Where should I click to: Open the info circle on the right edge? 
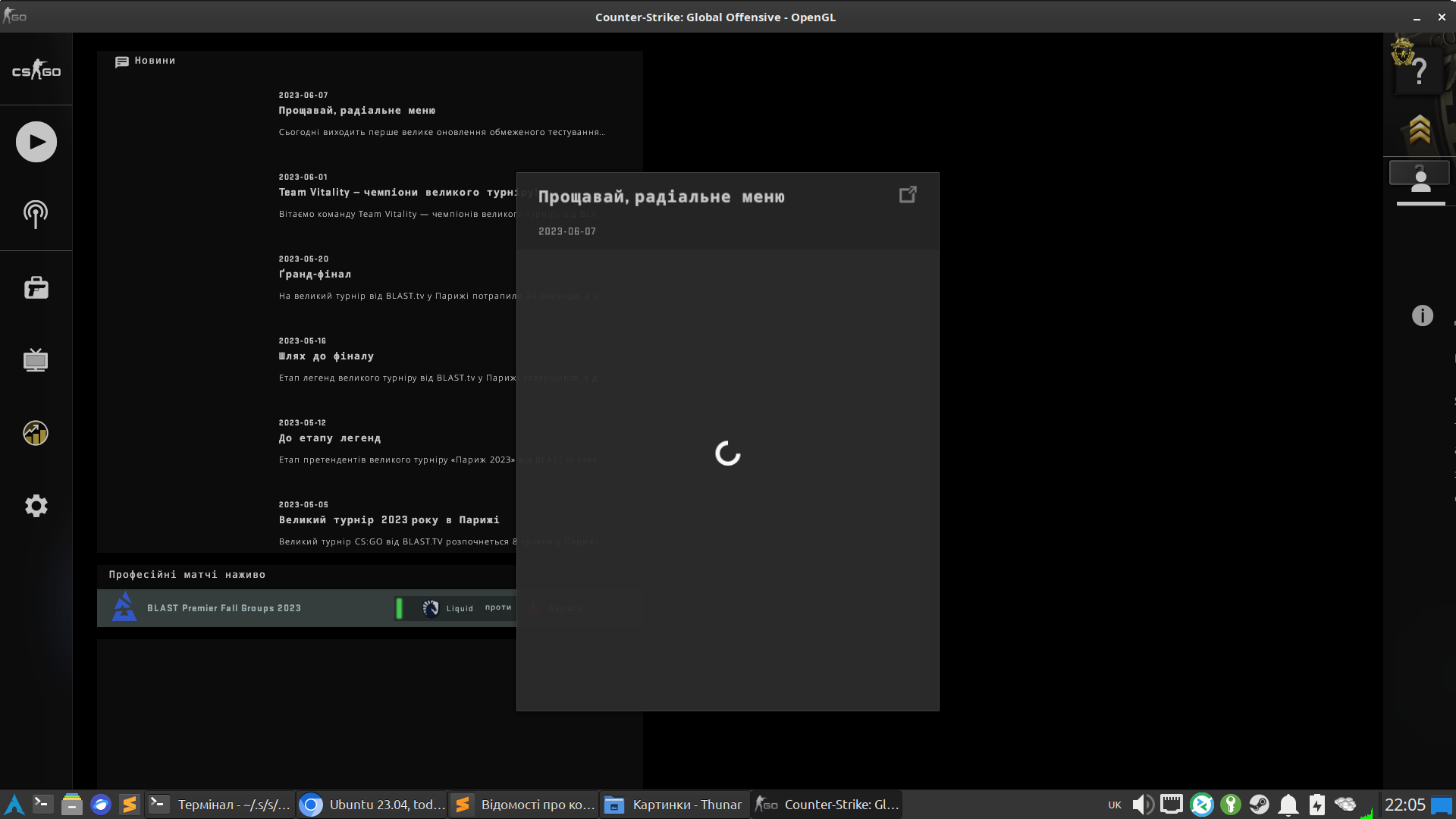pos(1422,315)
